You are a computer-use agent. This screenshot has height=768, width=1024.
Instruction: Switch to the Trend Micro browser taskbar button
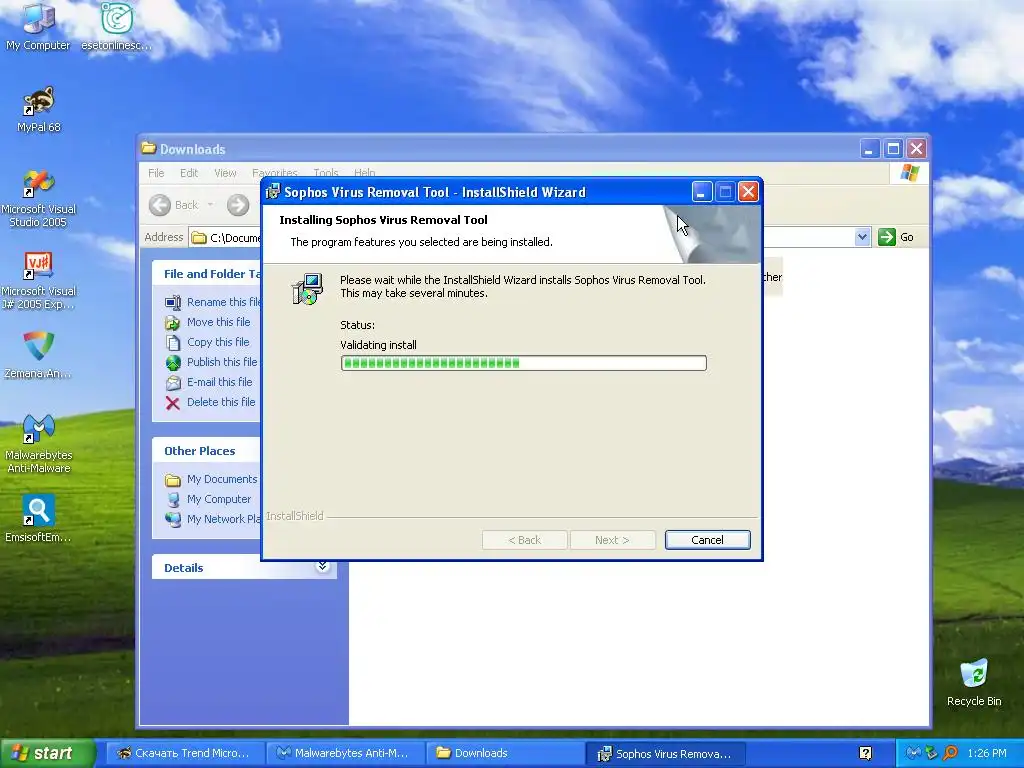[x=185, y=754]
